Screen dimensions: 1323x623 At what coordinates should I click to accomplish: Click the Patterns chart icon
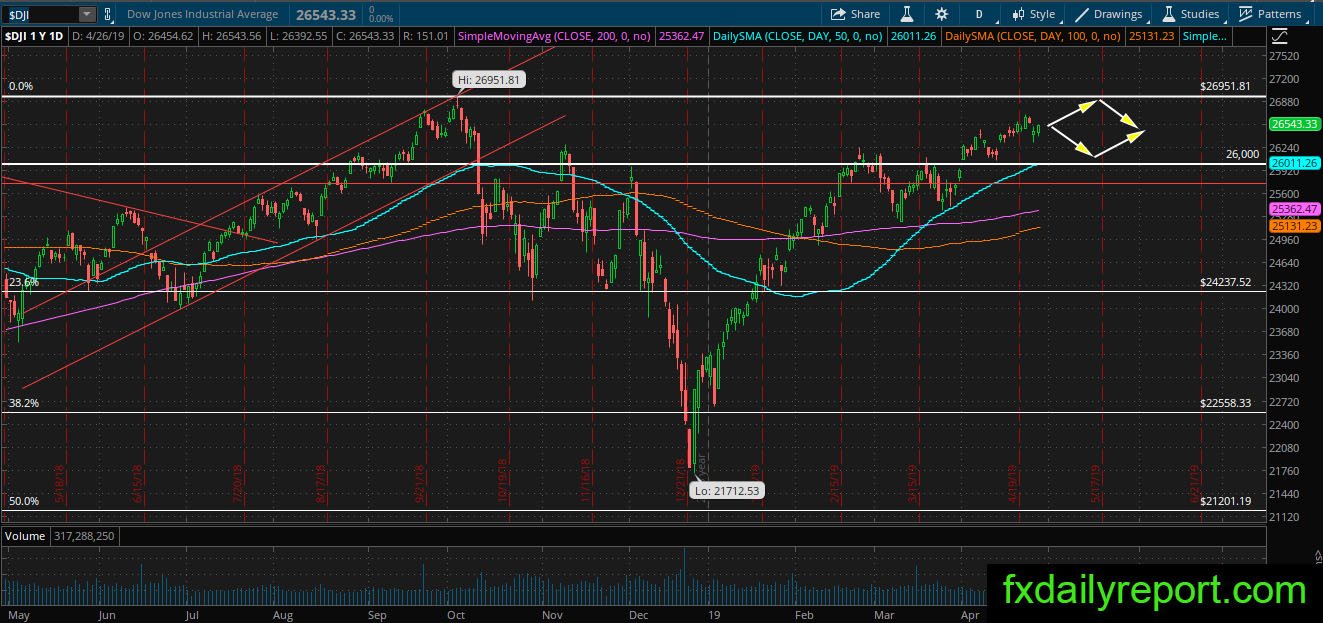[1246, 14]
